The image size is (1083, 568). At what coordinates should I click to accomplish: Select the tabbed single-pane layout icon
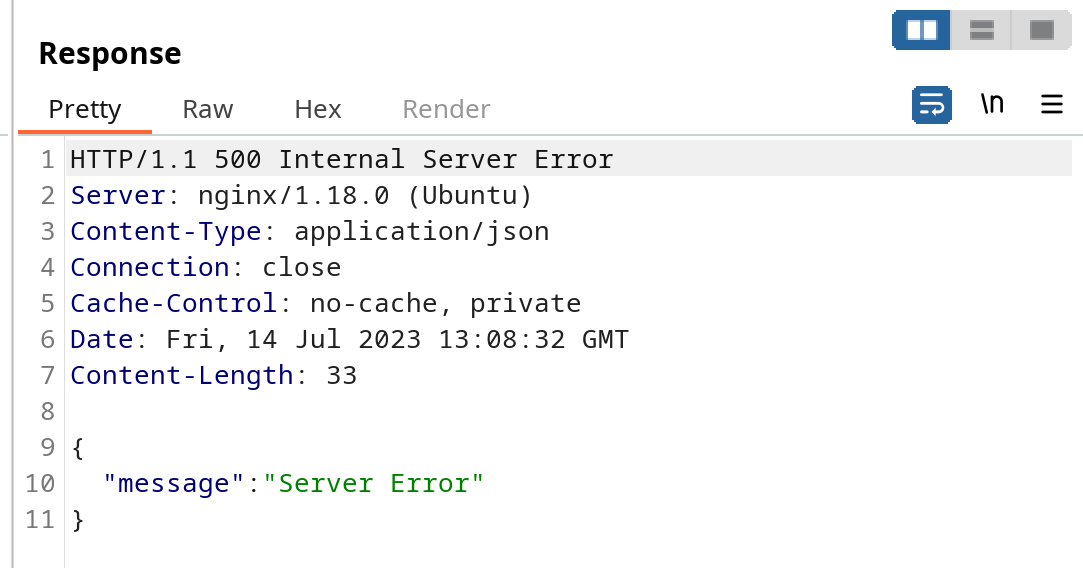[1042, 30]
